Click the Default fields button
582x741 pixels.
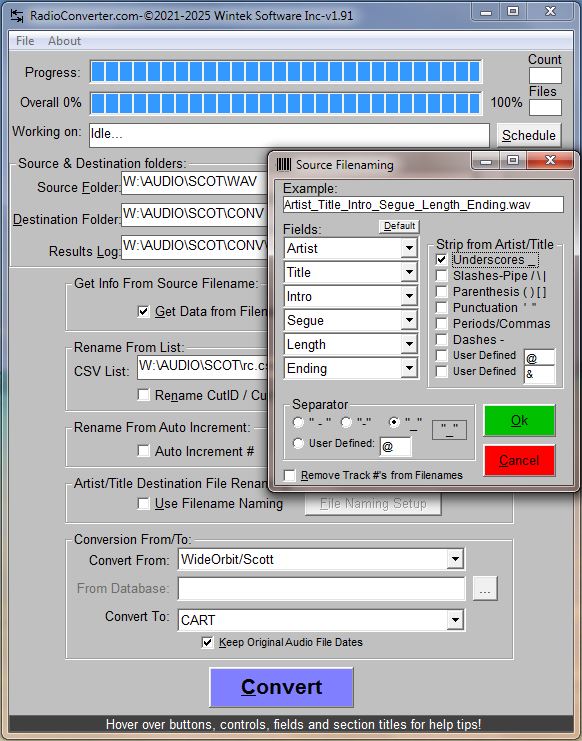(399, 226)
